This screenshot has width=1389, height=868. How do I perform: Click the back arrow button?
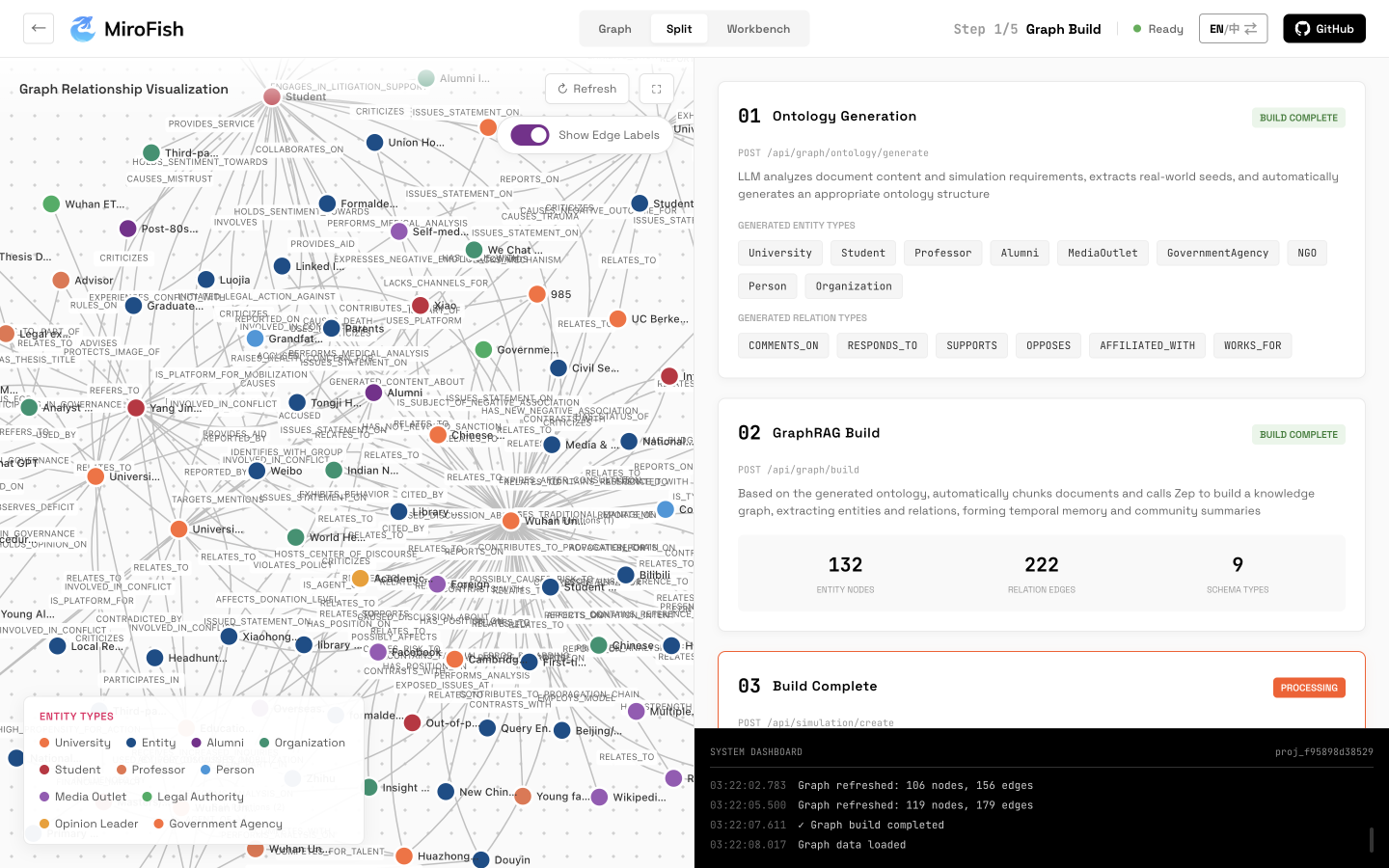click(x=39, y=28)
